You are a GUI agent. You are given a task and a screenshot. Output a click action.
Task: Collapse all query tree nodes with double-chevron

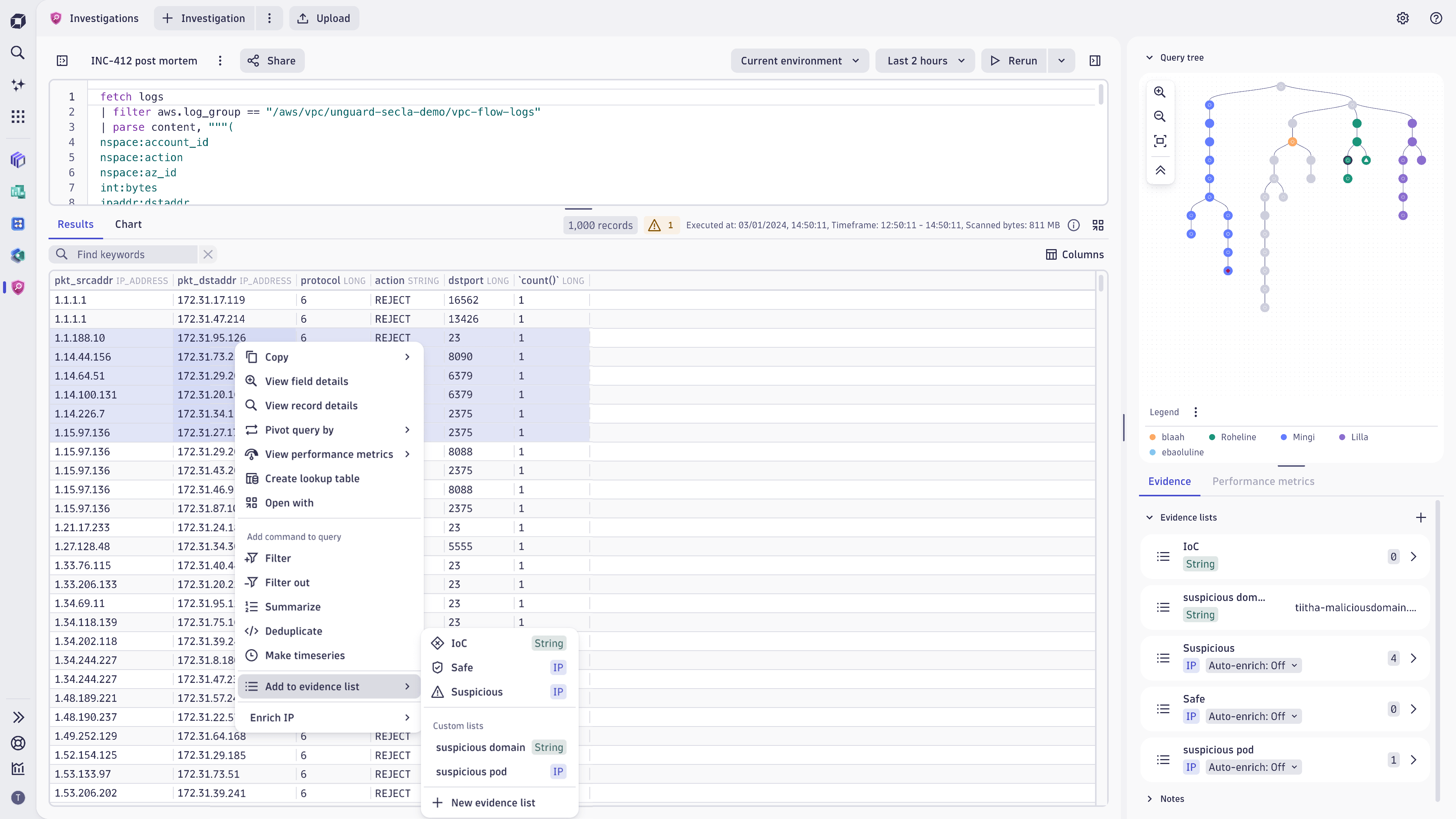click(1160, 170)
